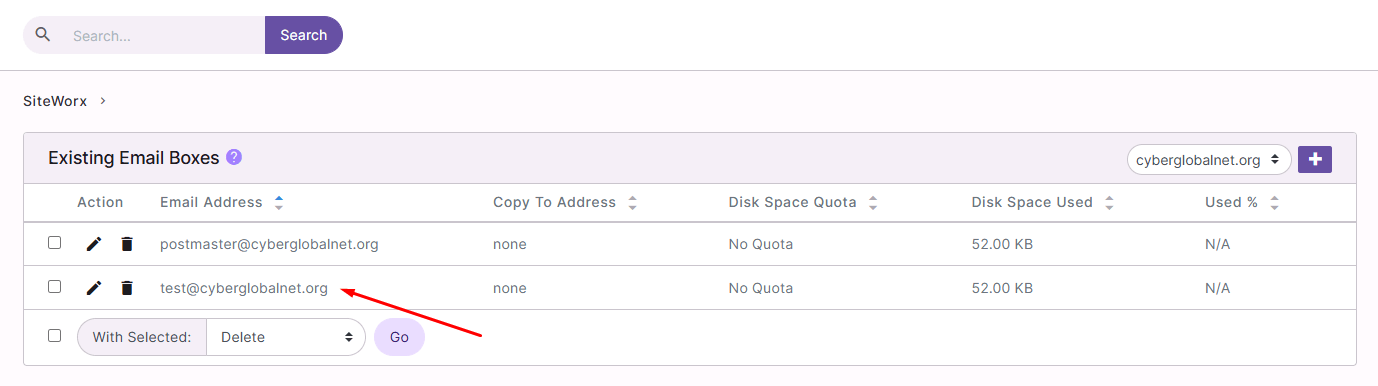Add a new email box with plus button
This screenshot has width=1378, height=386.
[x=1315, y=159]
